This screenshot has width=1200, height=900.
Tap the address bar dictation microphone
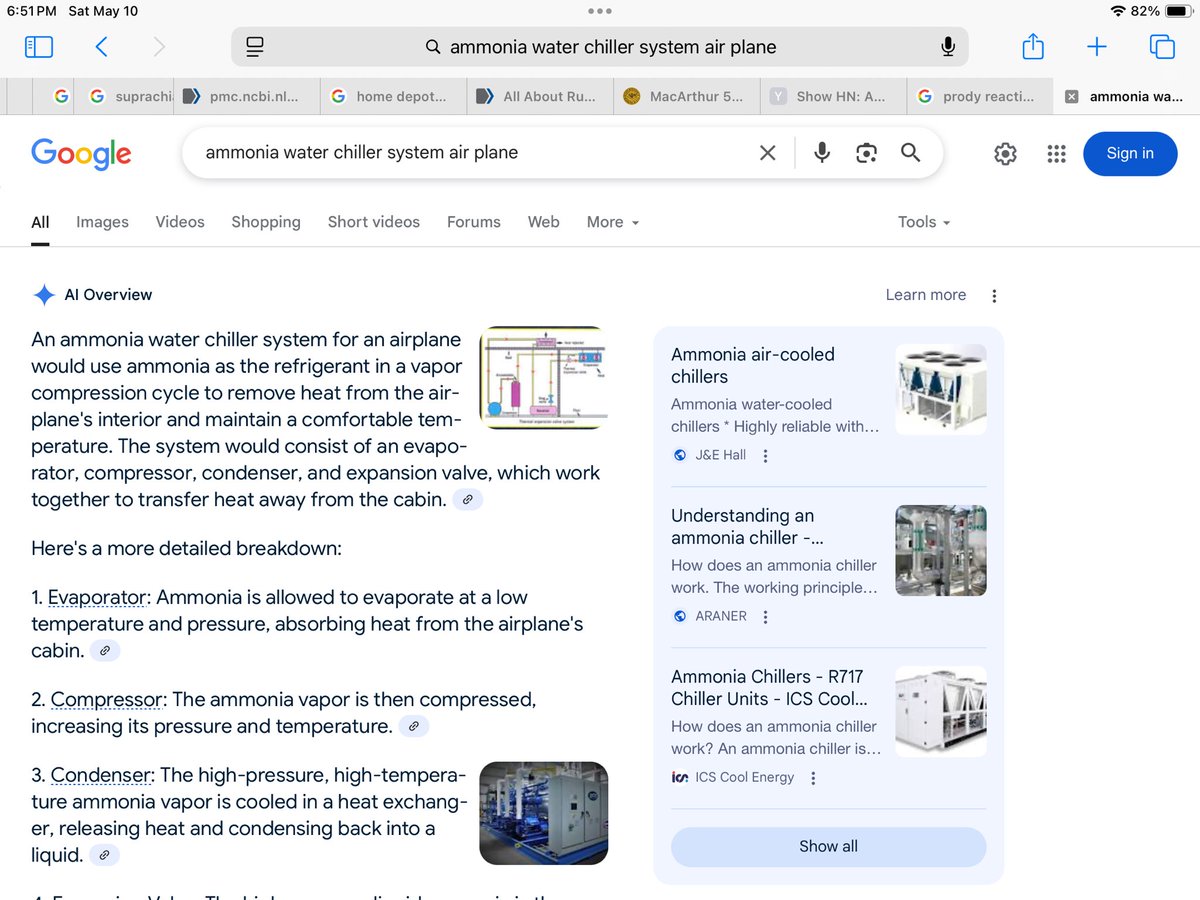pos(948,47)
